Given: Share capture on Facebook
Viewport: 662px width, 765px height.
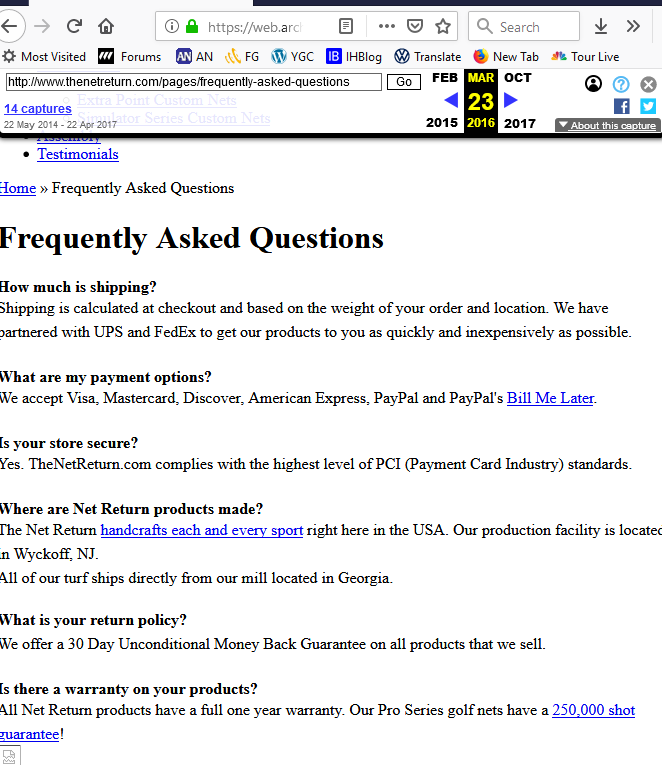Looking at the screenshot, I should tap(622, 106).
